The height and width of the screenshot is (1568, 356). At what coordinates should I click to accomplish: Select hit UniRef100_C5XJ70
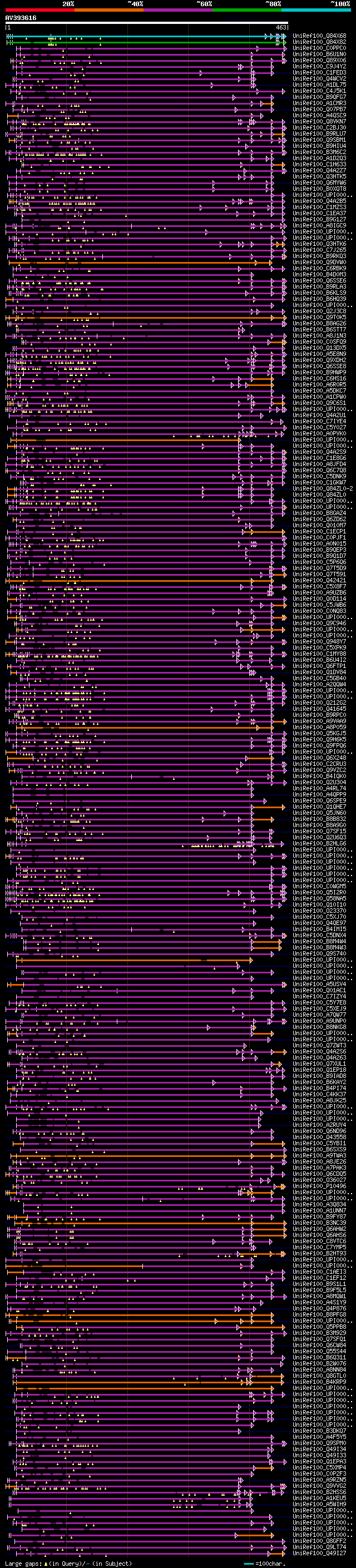(319, 917)
